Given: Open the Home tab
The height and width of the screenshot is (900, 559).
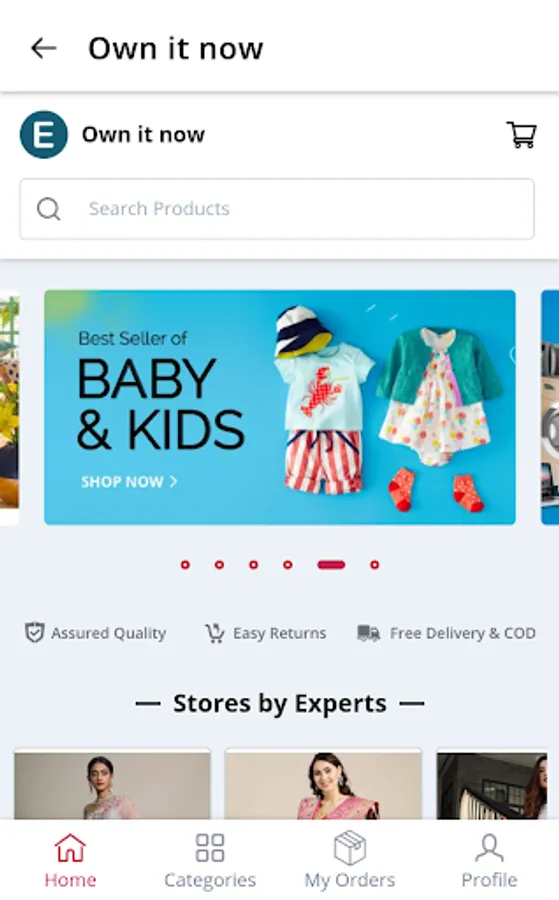Looking at the screenshot, I should (x=70, y=860).
